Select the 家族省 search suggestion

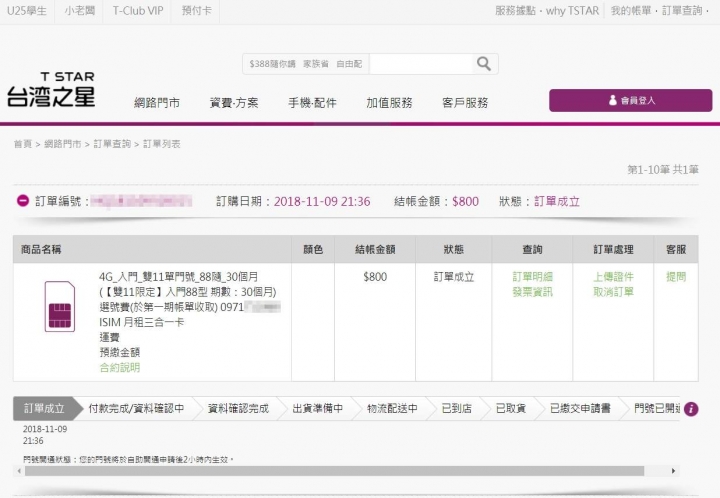tap(316, 64)
